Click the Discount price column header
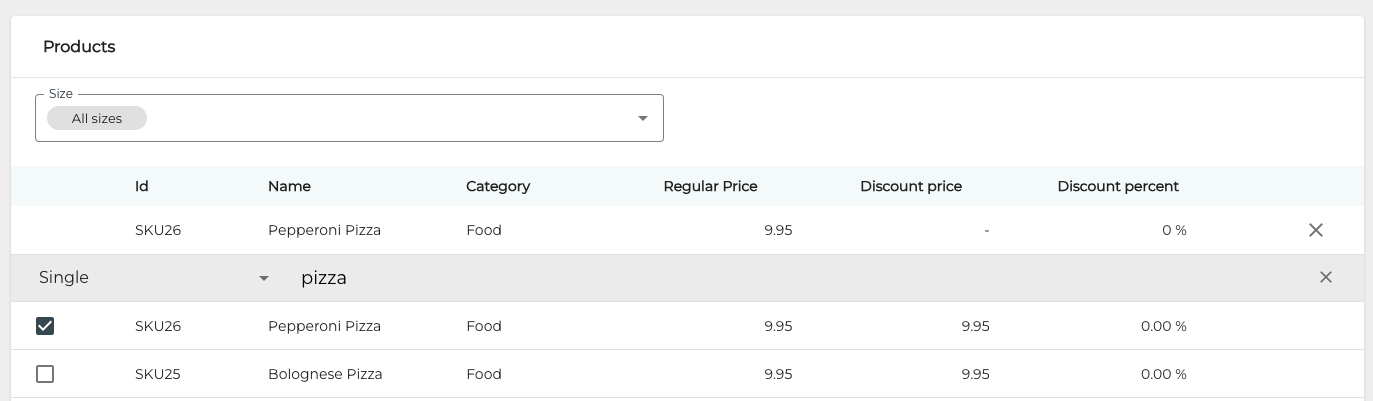 coord(910,186)
